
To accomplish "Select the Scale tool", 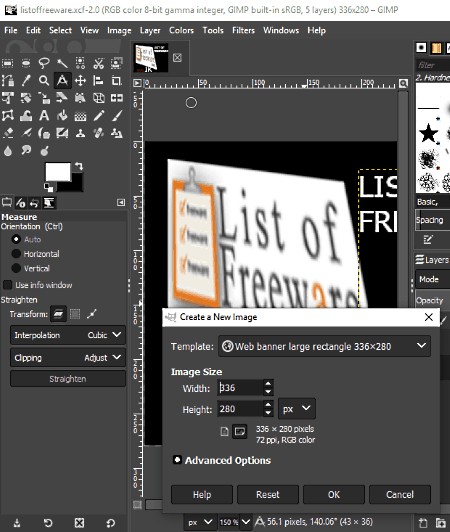I will coord(44,98).
